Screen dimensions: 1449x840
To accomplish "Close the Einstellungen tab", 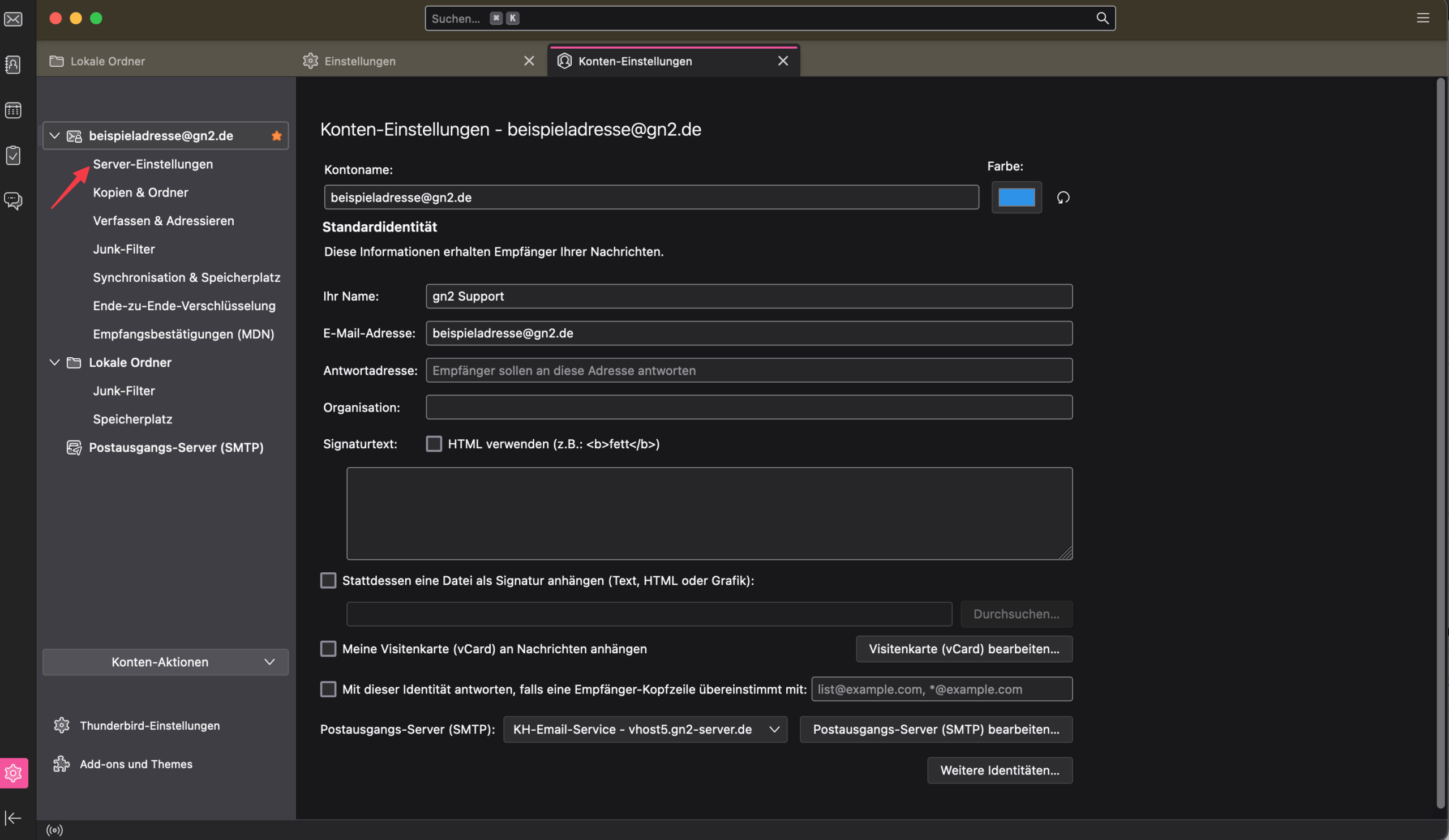I will 529,61.
